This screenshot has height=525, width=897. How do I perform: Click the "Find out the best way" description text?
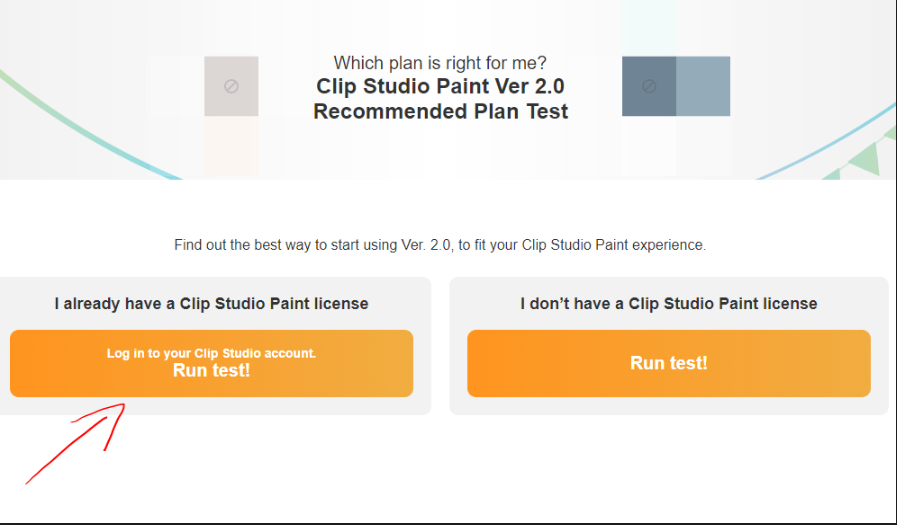pos(440,245)
